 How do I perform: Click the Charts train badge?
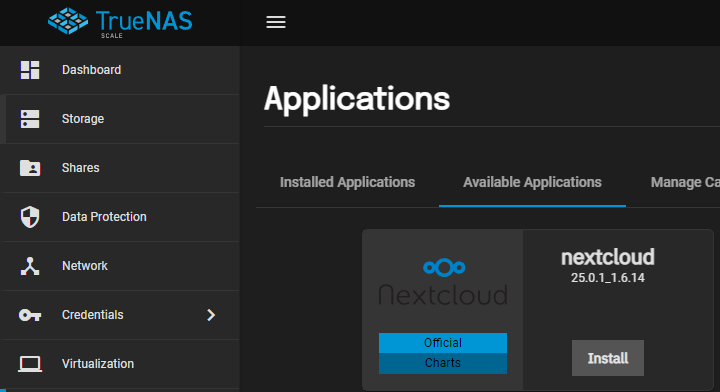click(x=443, y=363)
